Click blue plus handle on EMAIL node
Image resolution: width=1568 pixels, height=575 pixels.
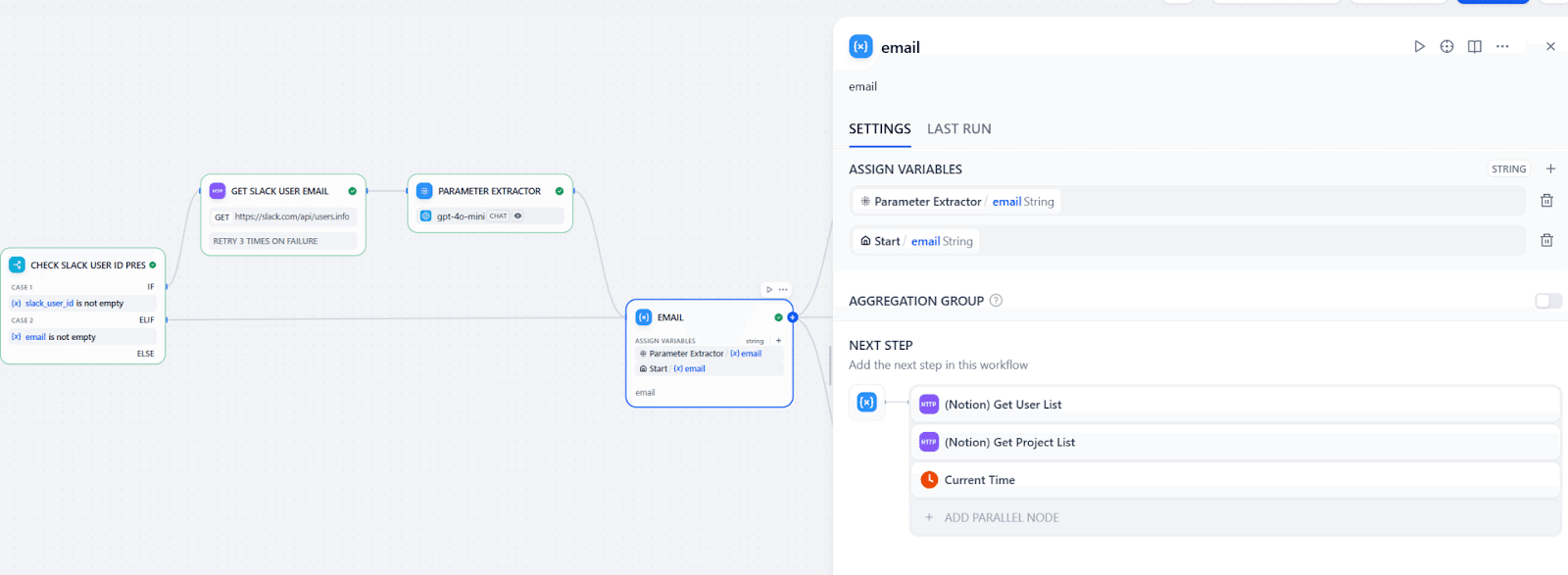793,317
